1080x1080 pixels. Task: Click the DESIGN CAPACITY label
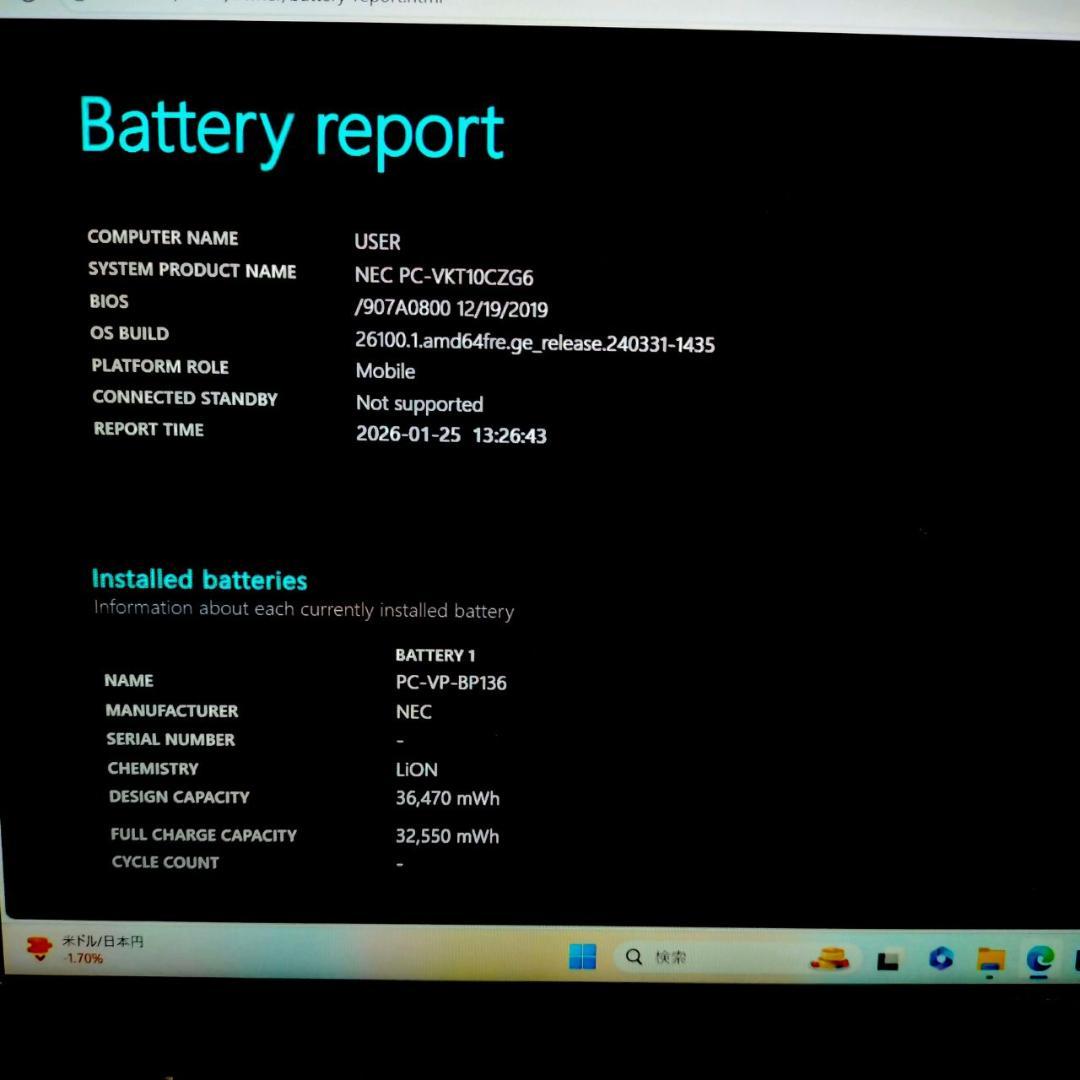pos(179,797)
